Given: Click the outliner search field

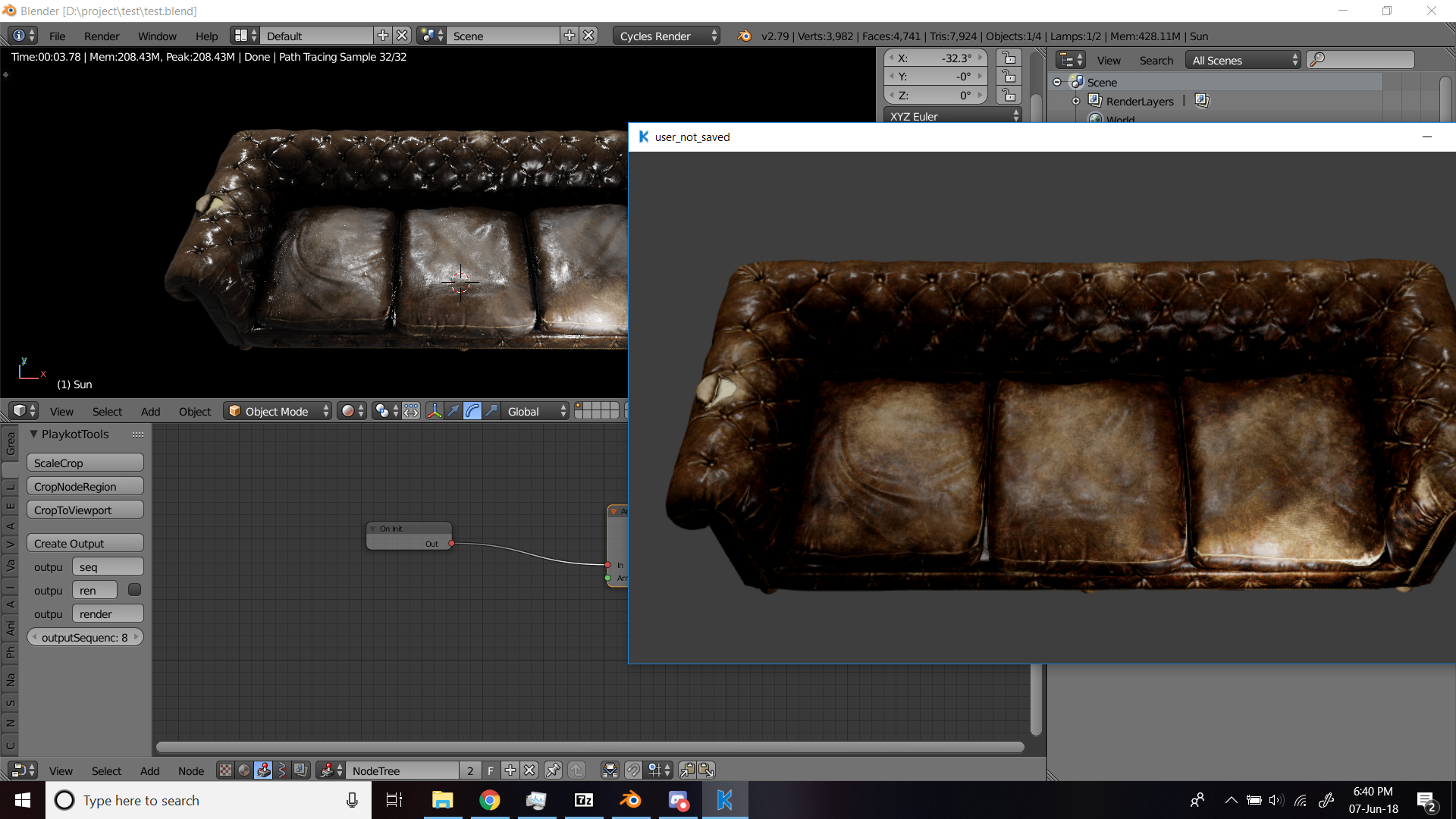Looking at the screenshot, I should 1361,60.
